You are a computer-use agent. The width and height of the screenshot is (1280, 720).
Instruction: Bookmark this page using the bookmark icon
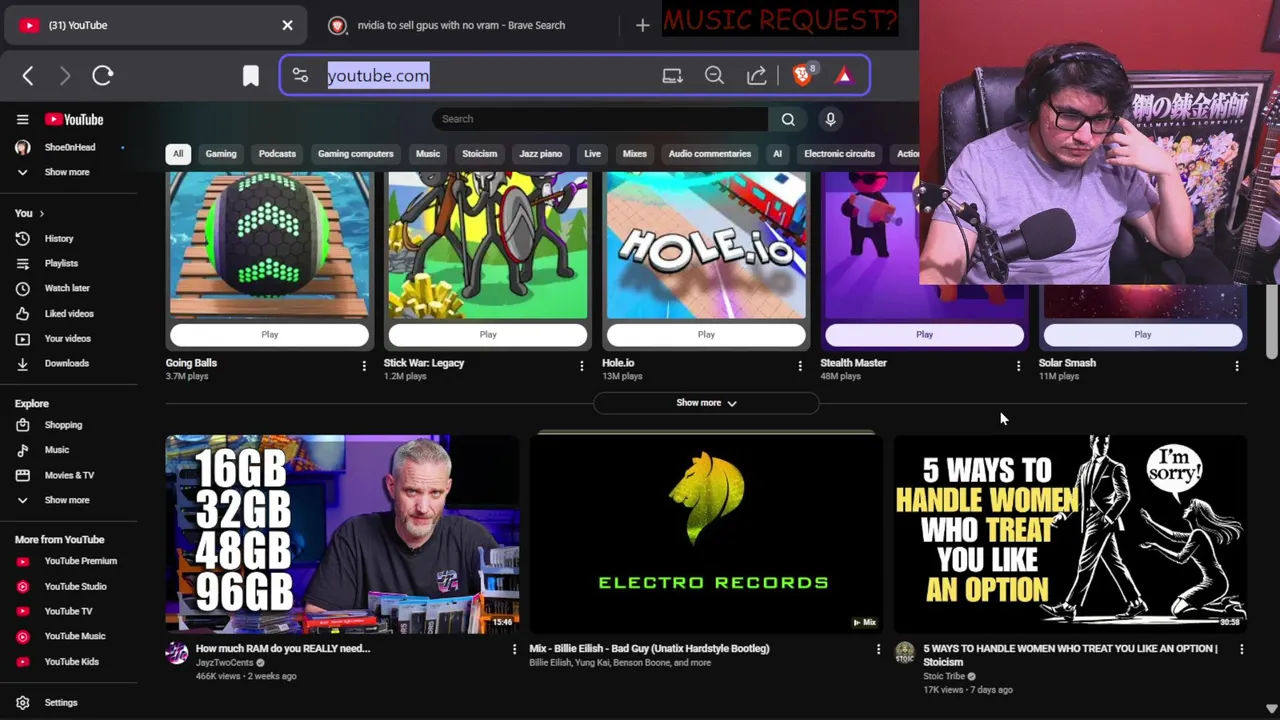tap(251, 75)
